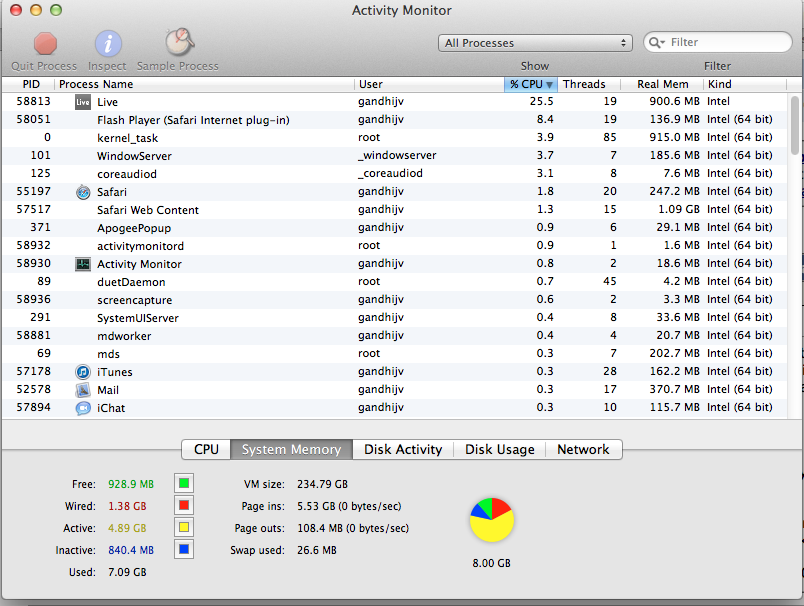The image size is (804, 606).
Task: Select the Activity Monitor app icon
Action: [x=83, y=264]
